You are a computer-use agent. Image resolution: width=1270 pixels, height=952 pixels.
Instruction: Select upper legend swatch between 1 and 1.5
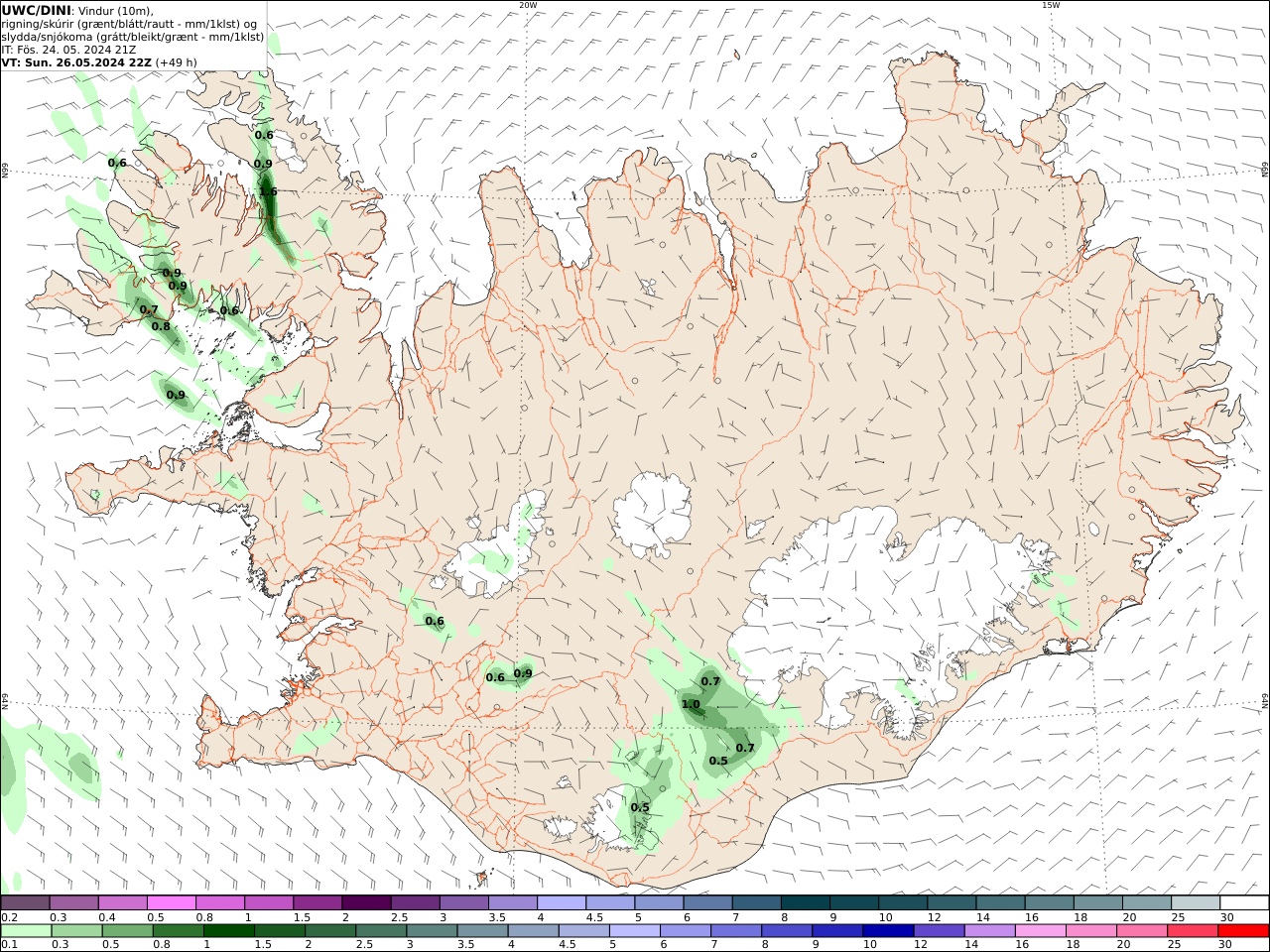(269, 903)
